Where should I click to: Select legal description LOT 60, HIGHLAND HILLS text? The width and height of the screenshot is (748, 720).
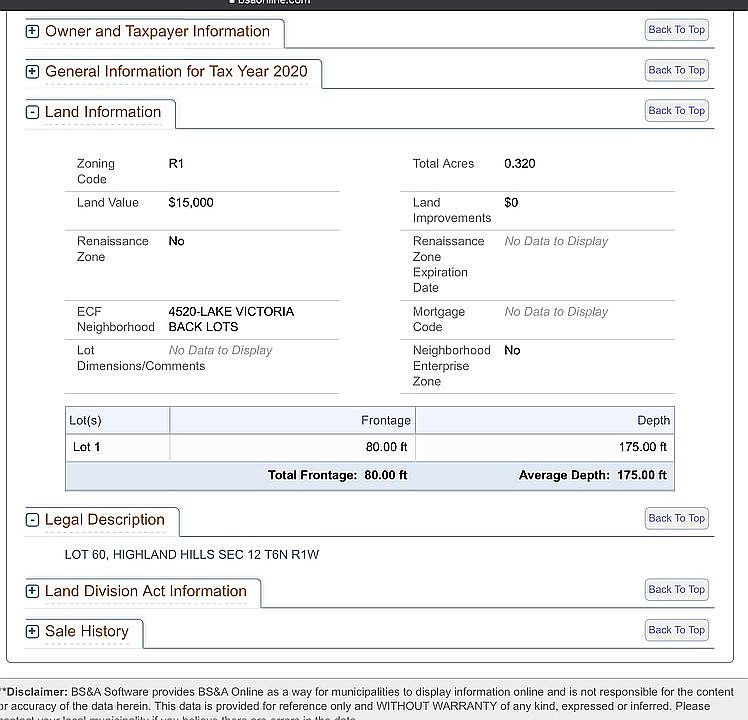[192, 555]
